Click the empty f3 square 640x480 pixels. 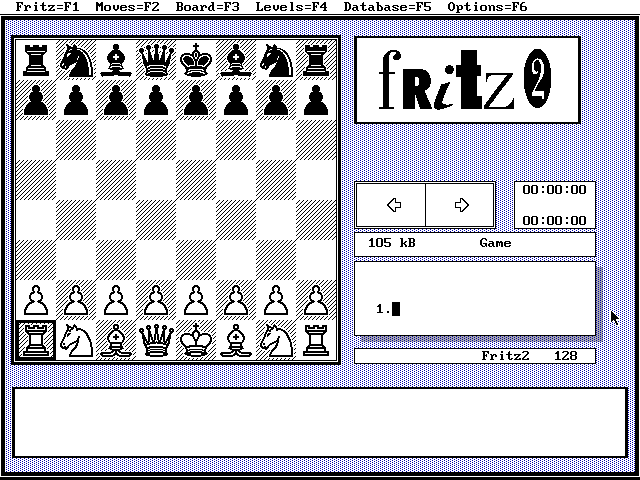click(236, 260)
